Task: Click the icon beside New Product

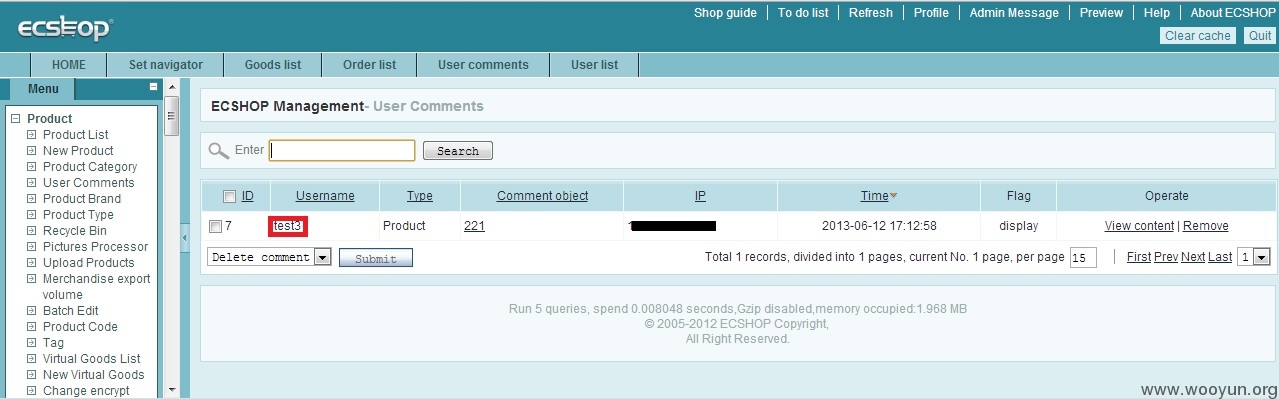Action: click(31, 151)
